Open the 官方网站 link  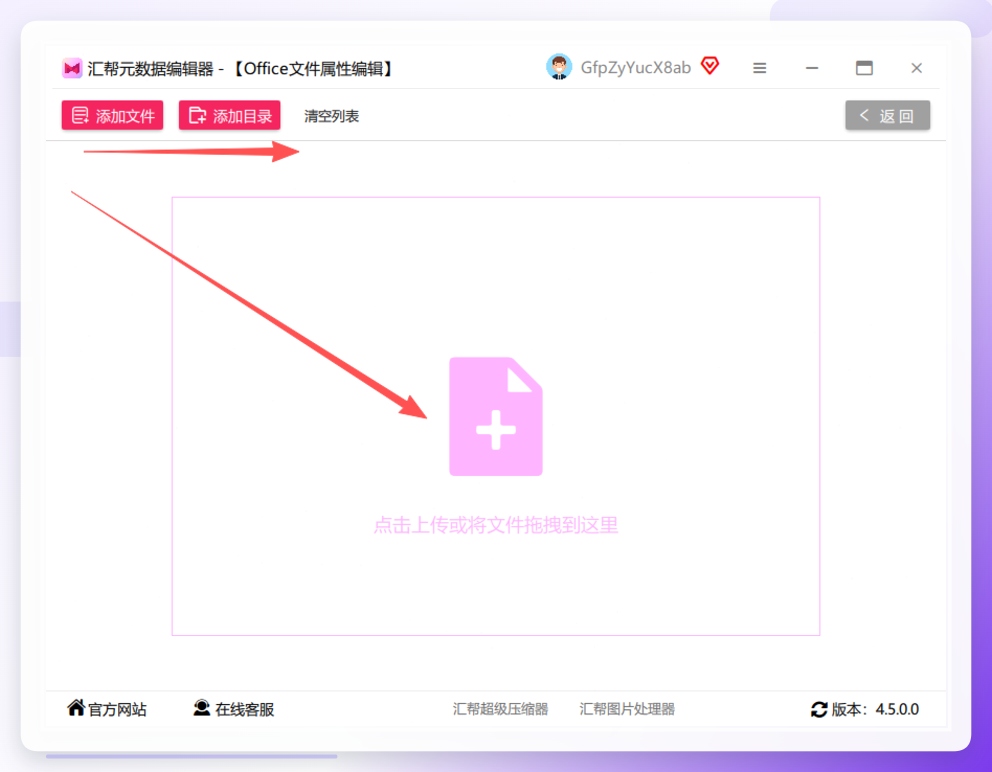(117, 709)
